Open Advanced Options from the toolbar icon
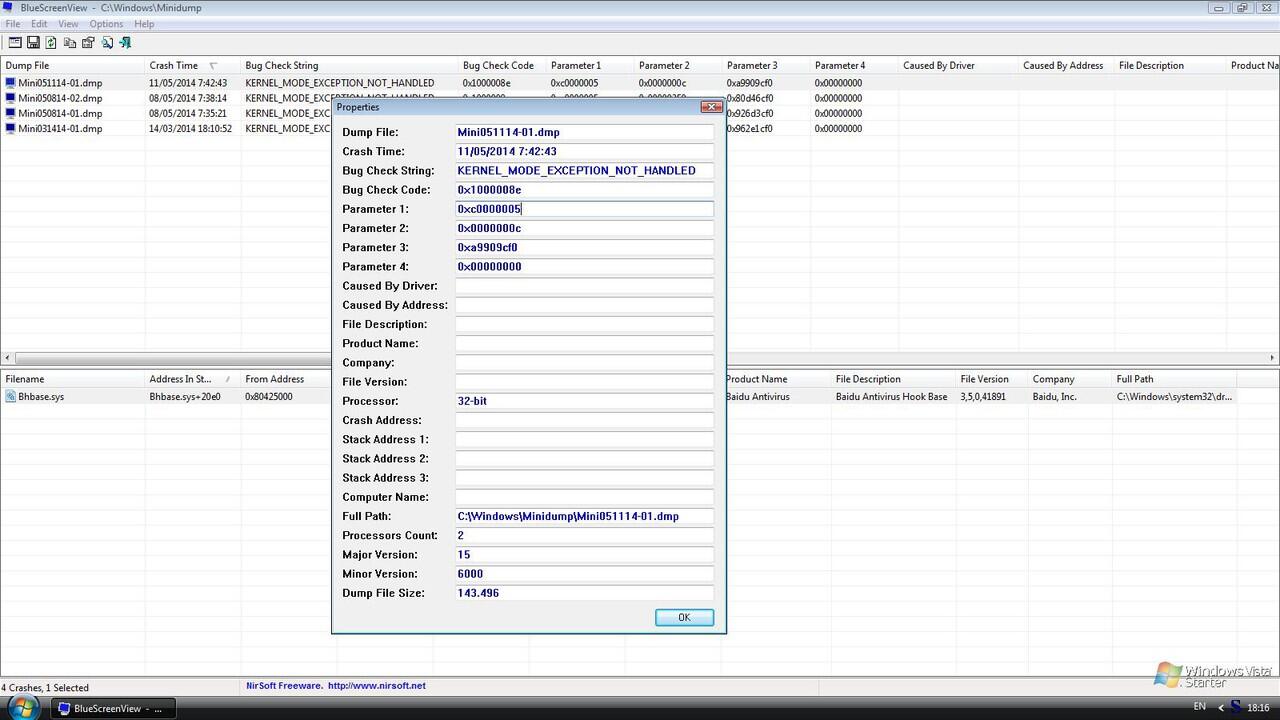 [15, 42]
